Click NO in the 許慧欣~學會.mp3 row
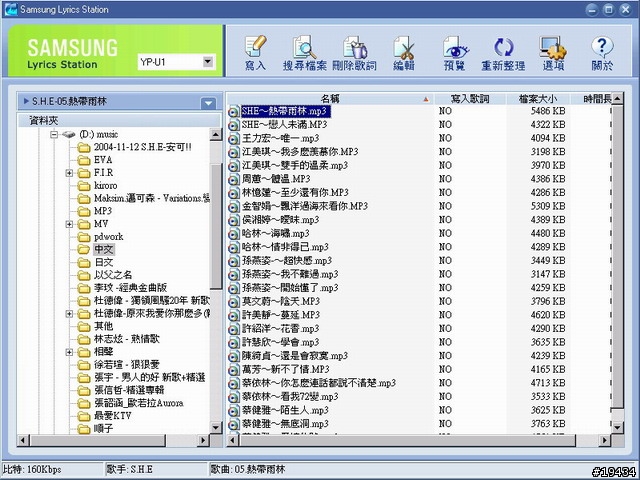The image size is (640, 480). (445, 342)
